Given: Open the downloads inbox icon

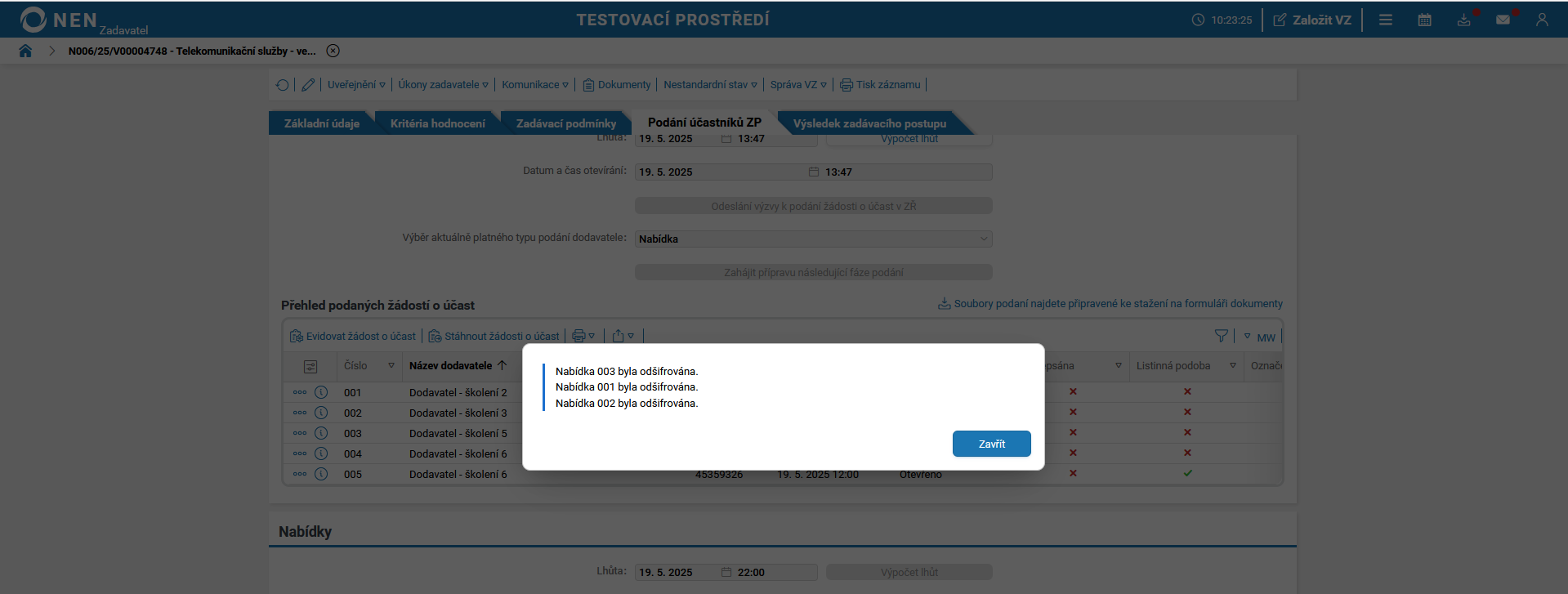Looking at the screenshot, I should [1464, 20].
